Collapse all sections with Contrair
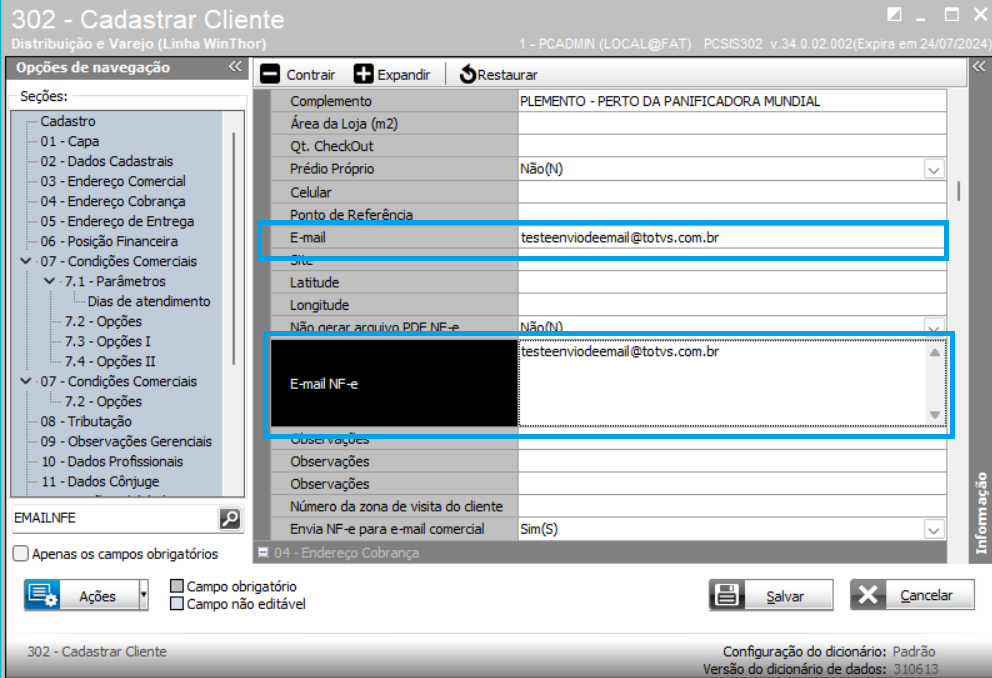The image size is (992, 678). (297, 75)
